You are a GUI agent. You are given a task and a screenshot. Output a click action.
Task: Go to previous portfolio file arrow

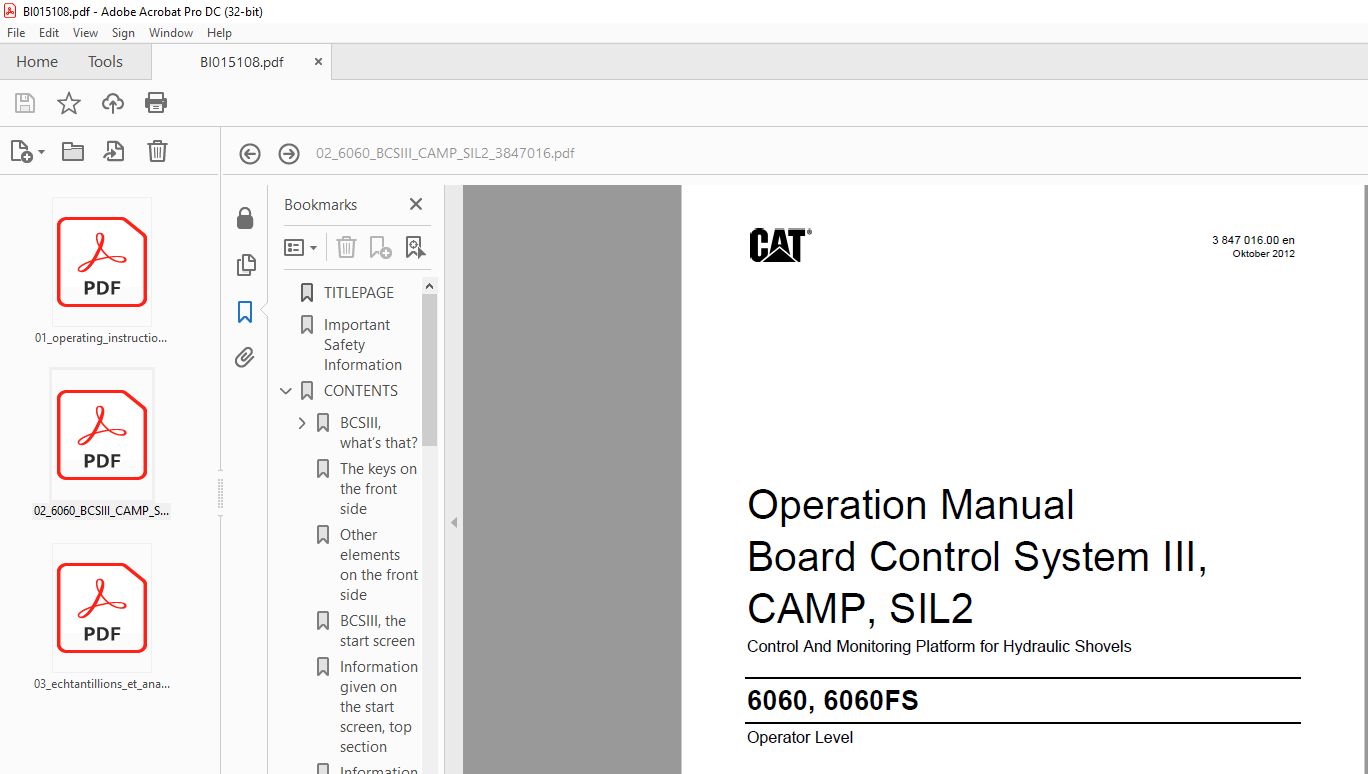250,153
